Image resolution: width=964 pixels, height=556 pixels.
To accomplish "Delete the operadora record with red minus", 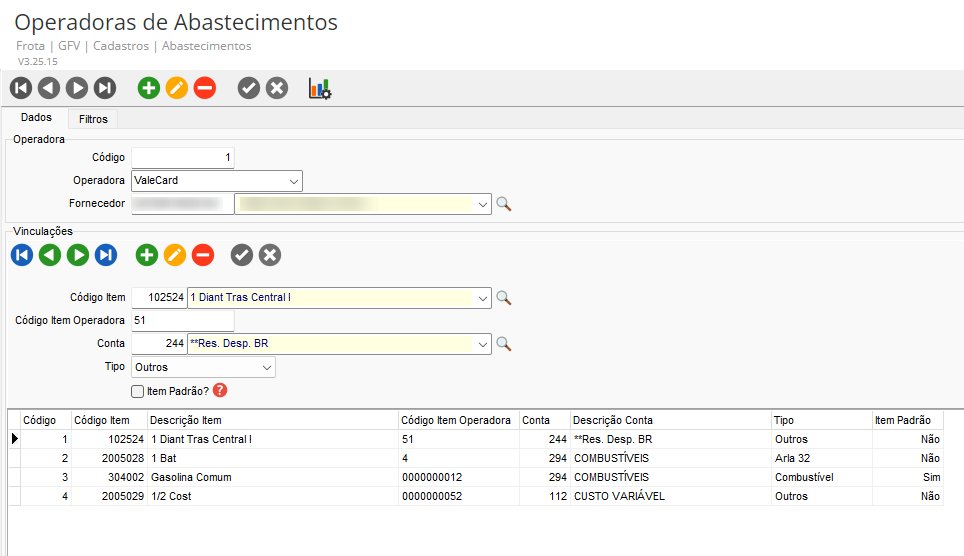I will pos(205,88).
